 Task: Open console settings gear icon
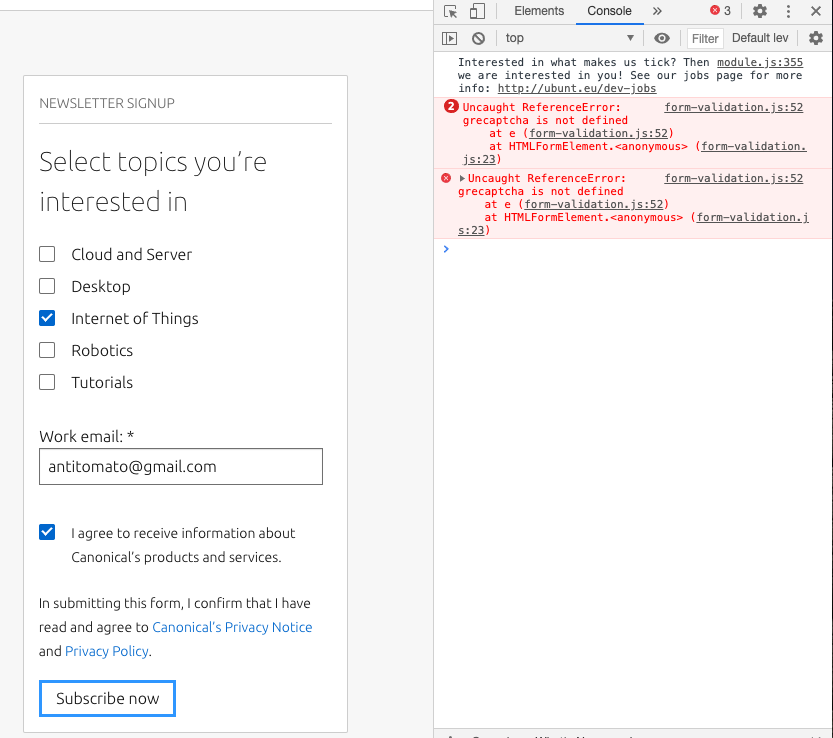(x=816, y=38)
